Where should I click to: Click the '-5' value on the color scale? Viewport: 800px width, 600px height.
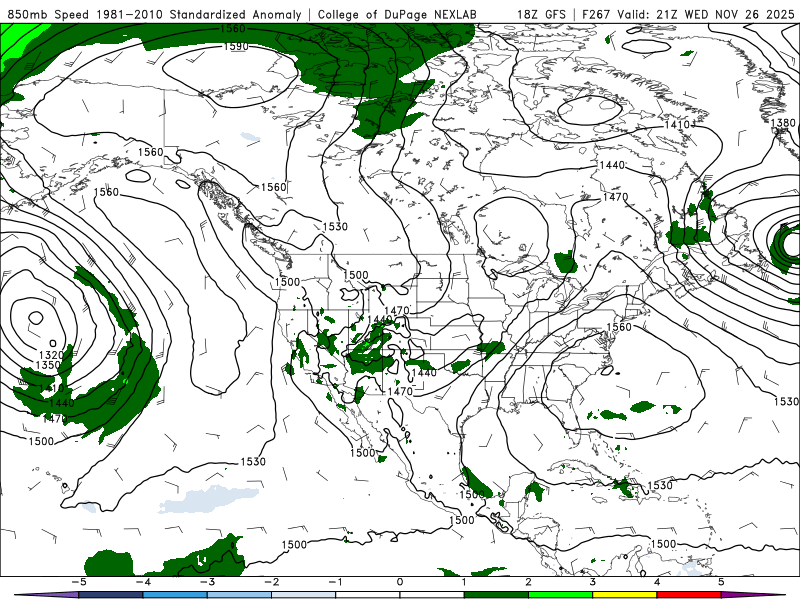[x=79, y=583]
